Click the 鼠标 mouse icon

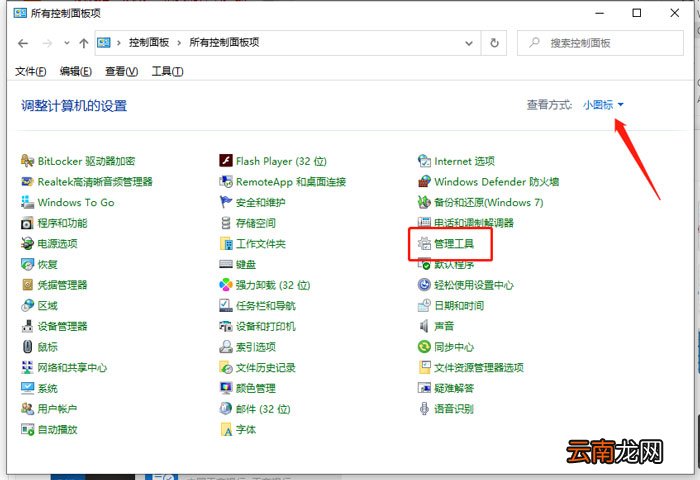[27, 346]
